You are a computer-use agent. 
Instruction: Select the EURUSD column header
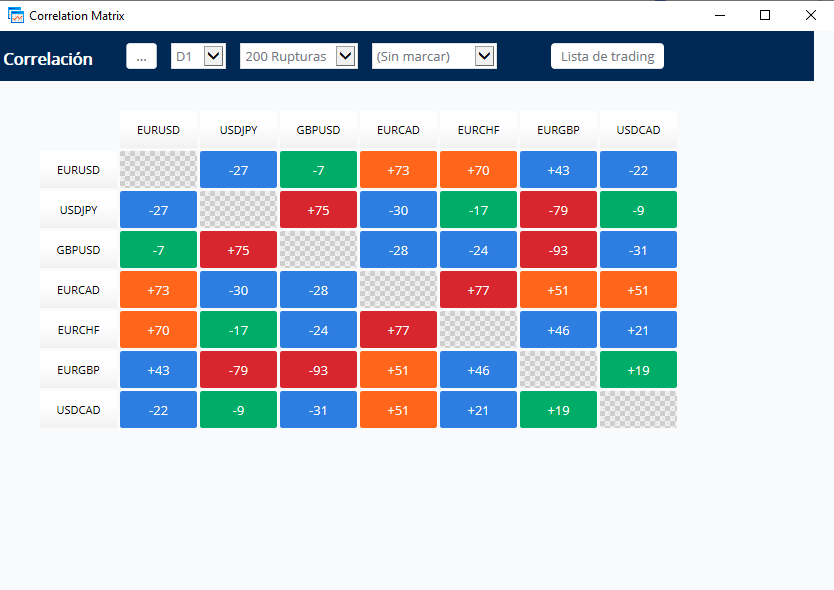tap(159, 130)
